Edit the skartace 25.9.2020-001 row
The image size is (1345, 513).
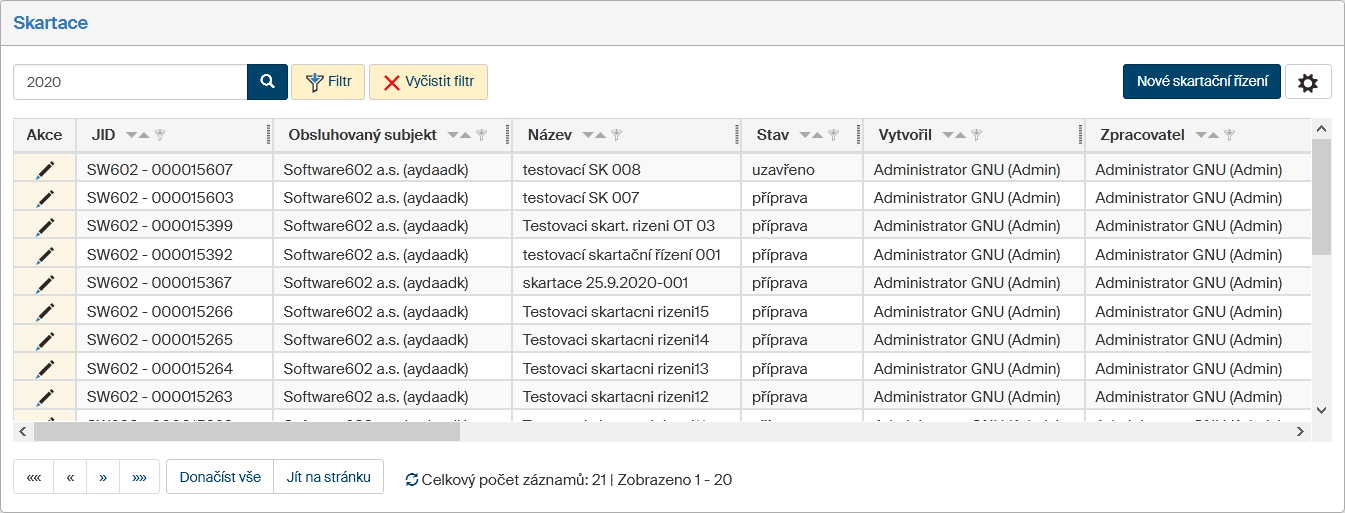[44, 283]
